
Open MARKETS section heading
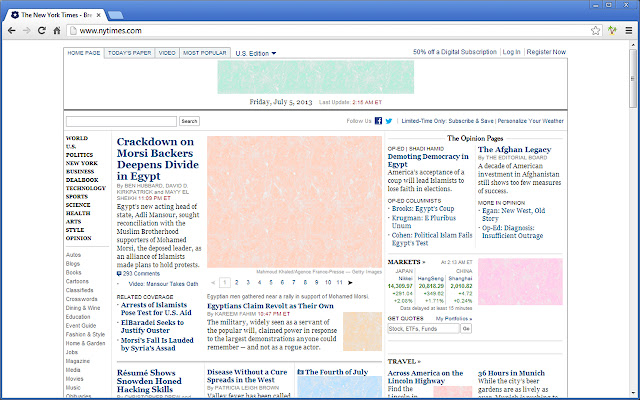pyautogui.click(x=406, y=262)
